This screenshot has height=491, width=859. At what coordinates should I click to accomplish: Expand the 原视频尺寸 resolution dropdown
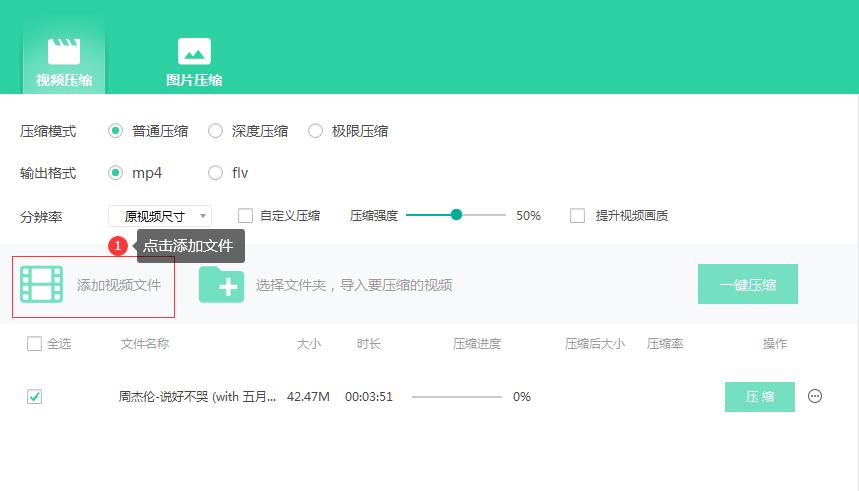click(160, 216)
